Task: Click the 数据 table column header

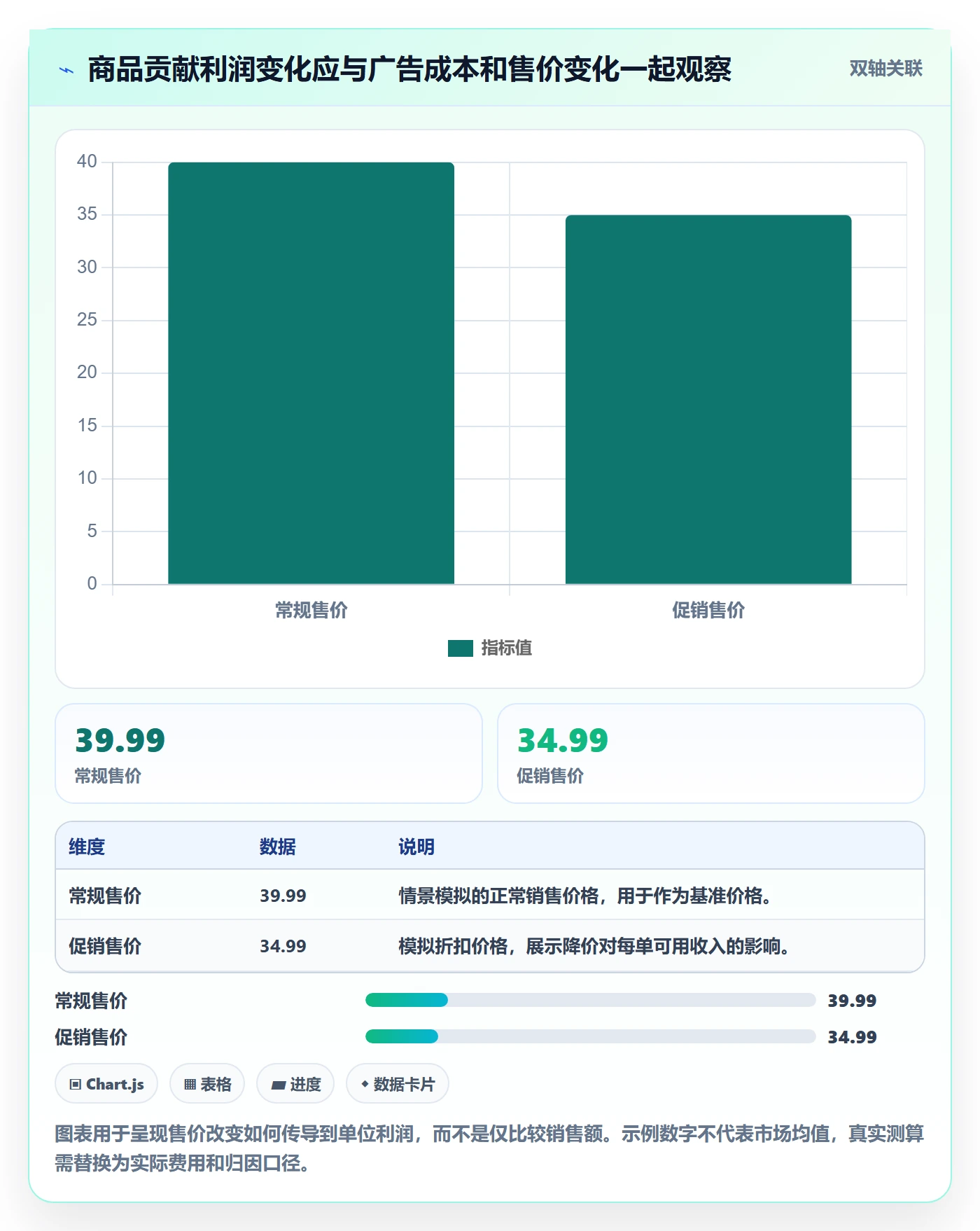Action: pos(278,847)
